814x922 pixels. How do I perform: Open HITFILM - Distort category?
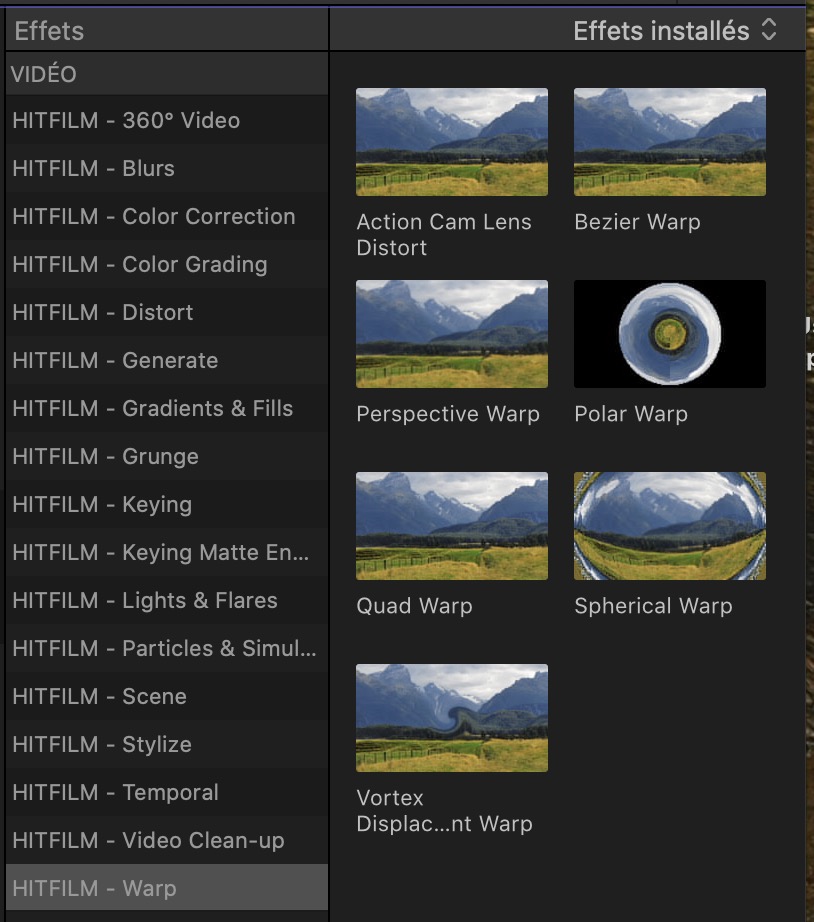tap(167, 312)
